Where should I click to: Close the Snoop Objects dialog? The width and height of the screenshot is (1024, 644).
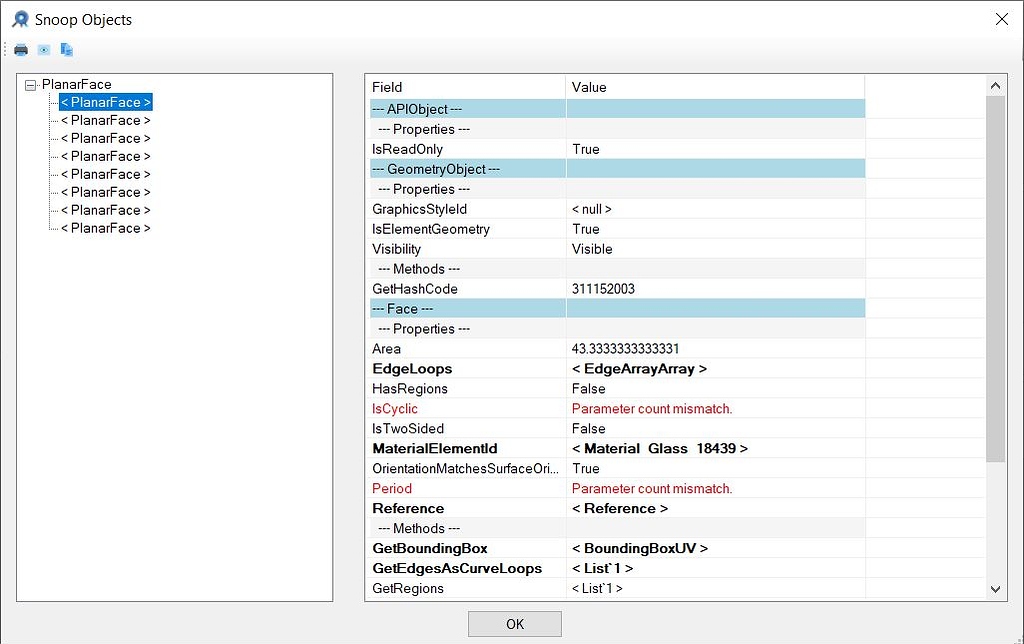point(1001,18)
